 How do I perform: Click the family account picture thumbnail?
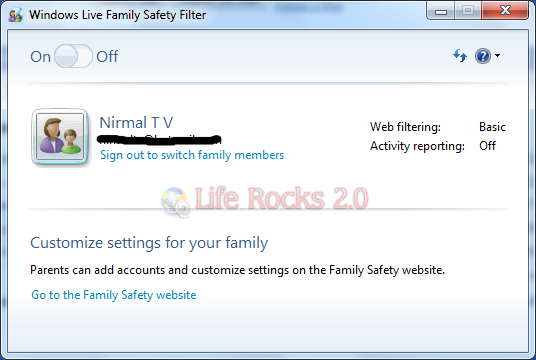click(x=60, y=137)
